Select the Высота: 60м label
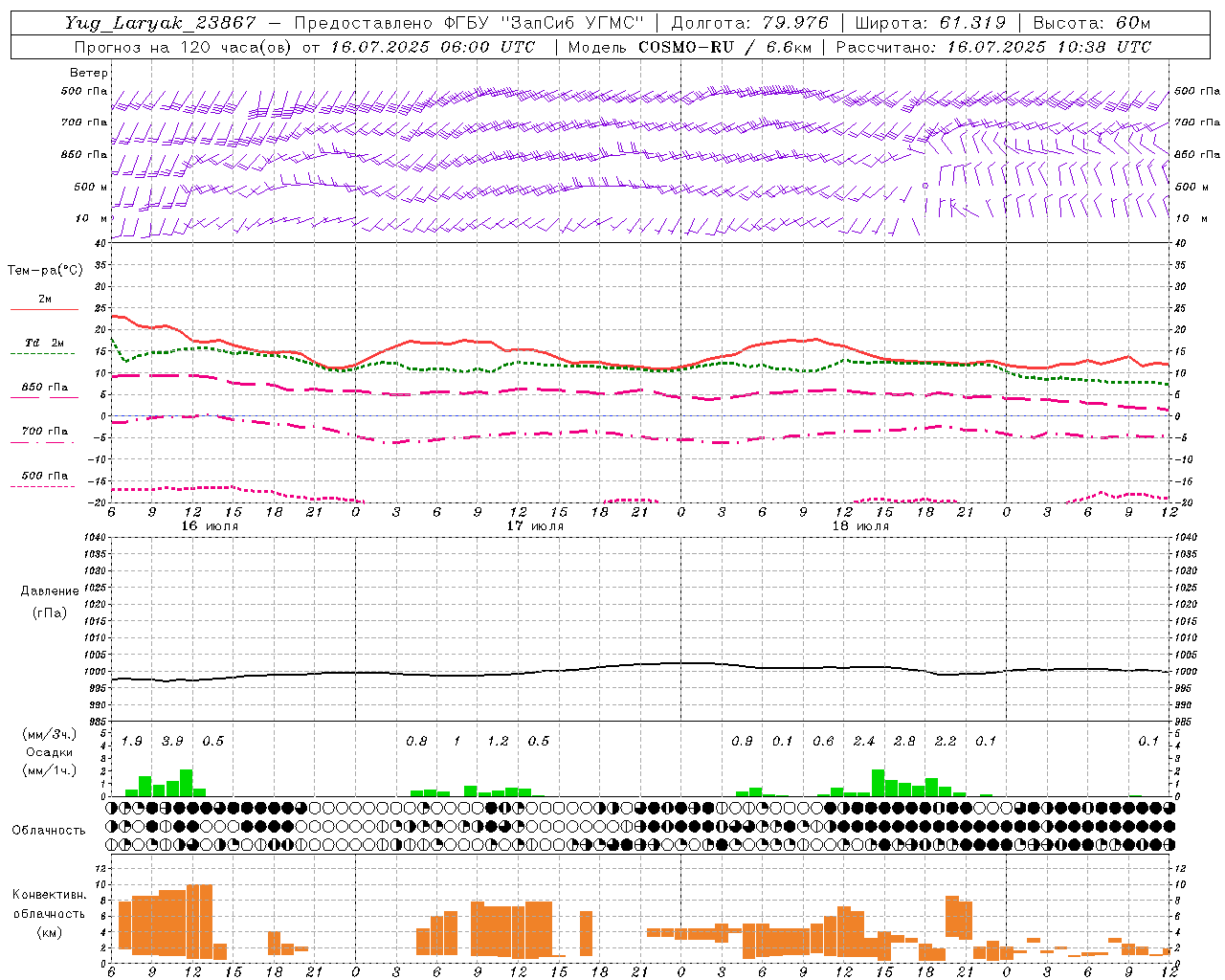Screen dimensions: 1225x980 pyautogui.click(x=1091, y=23)
